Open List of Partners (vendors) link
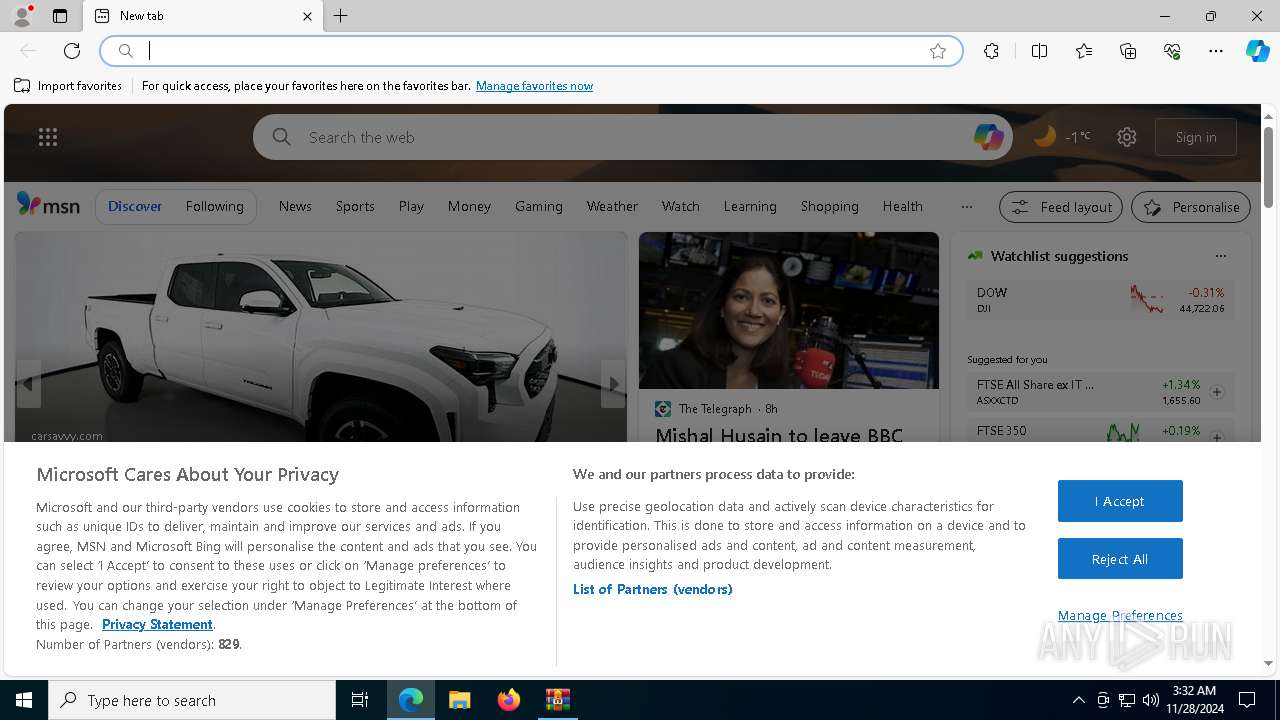 click(x=653, y=589)
